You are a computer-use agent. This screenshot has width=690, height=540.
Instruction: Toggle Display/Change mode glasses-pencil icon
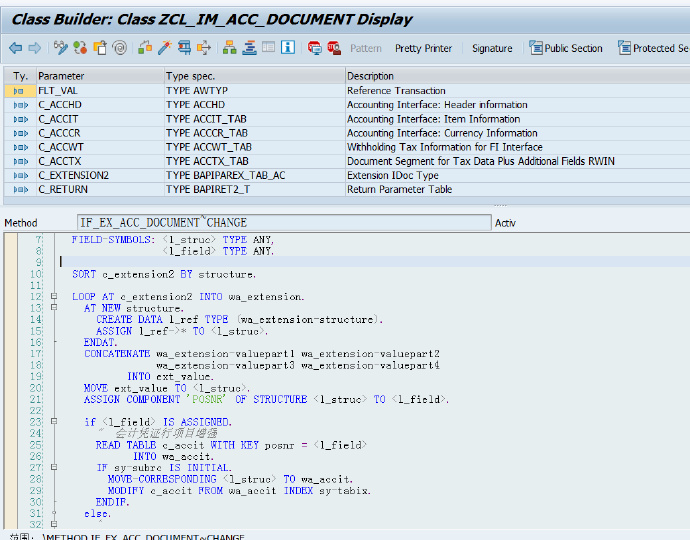click(61, 48)
